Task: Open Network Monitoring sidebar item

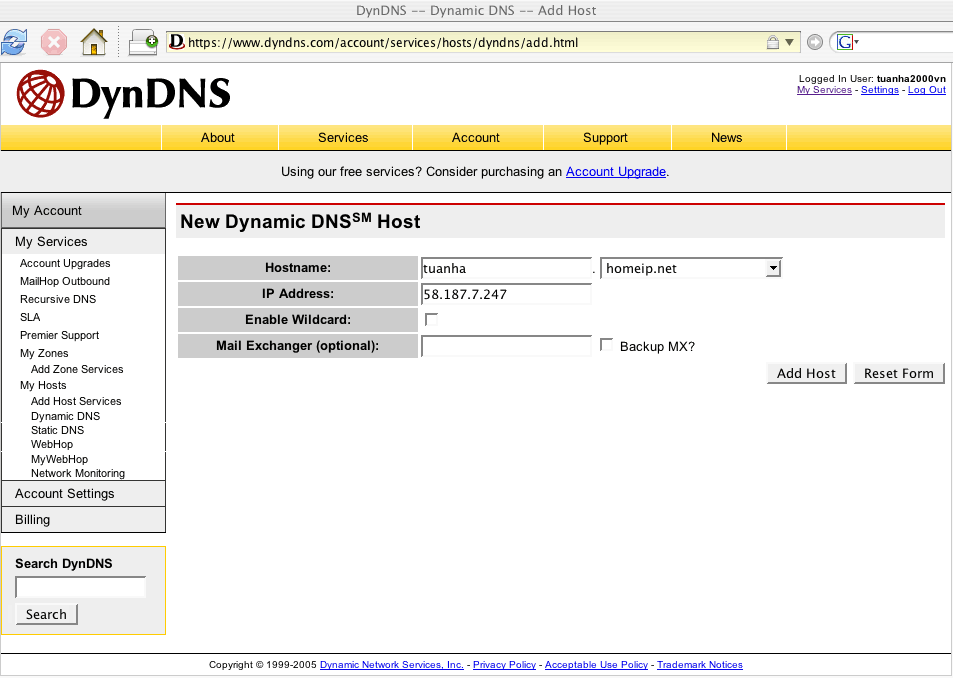Action: pyautogui.click(x=78, y=473)
